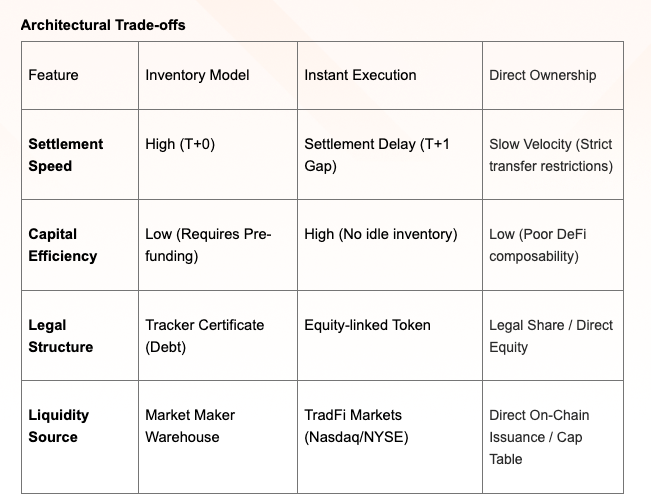Click the Equity-linked Token cell

[390, 335]
